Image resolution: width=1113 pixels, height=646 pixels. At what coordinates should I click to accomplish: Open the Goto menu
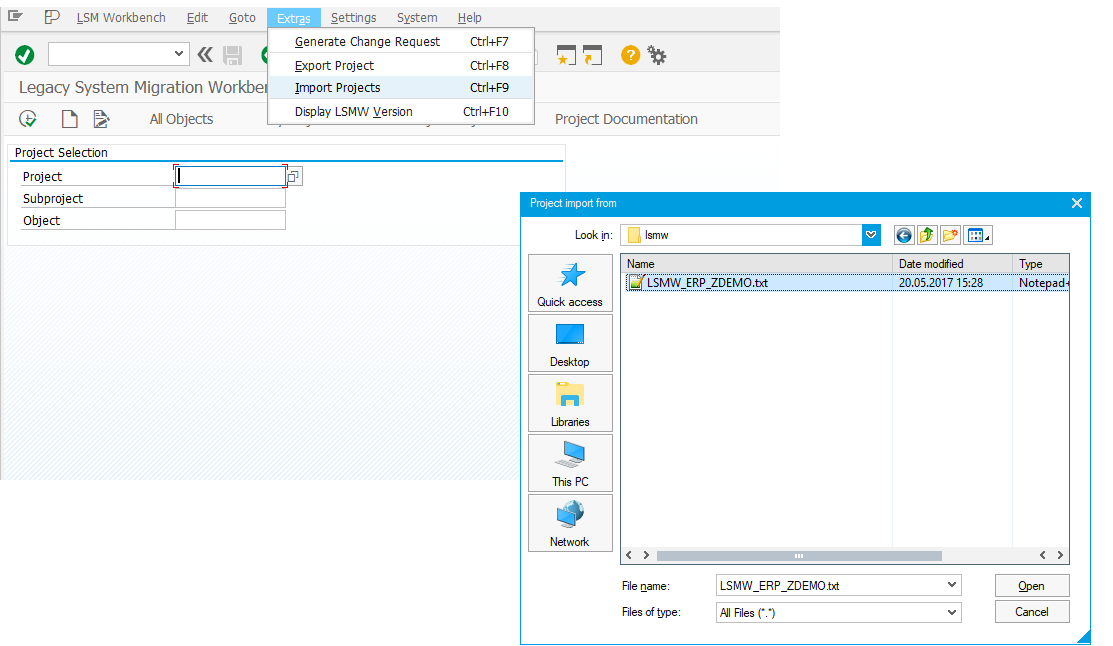coord(242,18)
